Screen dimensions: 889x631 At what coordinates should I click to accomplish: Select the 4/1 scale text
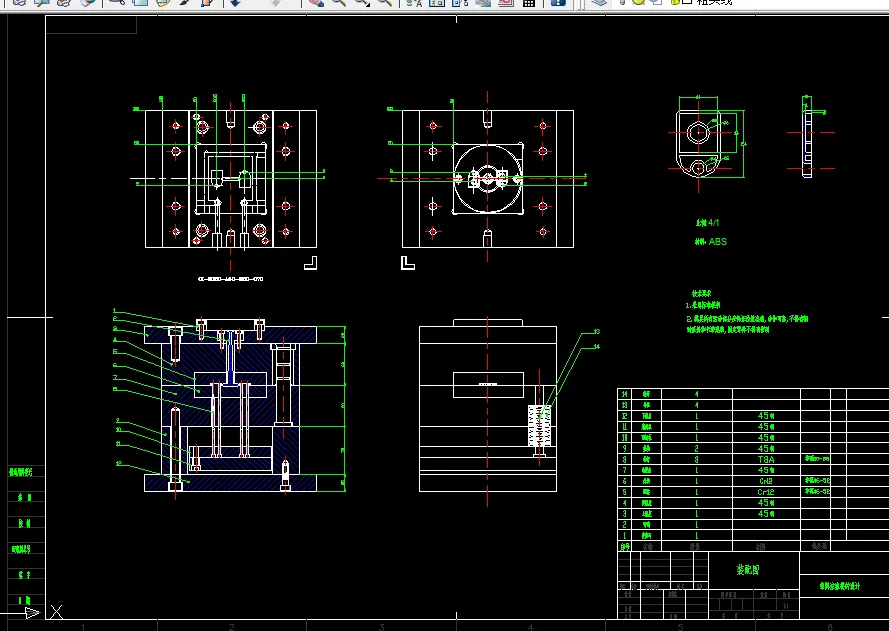[x=714, y=223]
